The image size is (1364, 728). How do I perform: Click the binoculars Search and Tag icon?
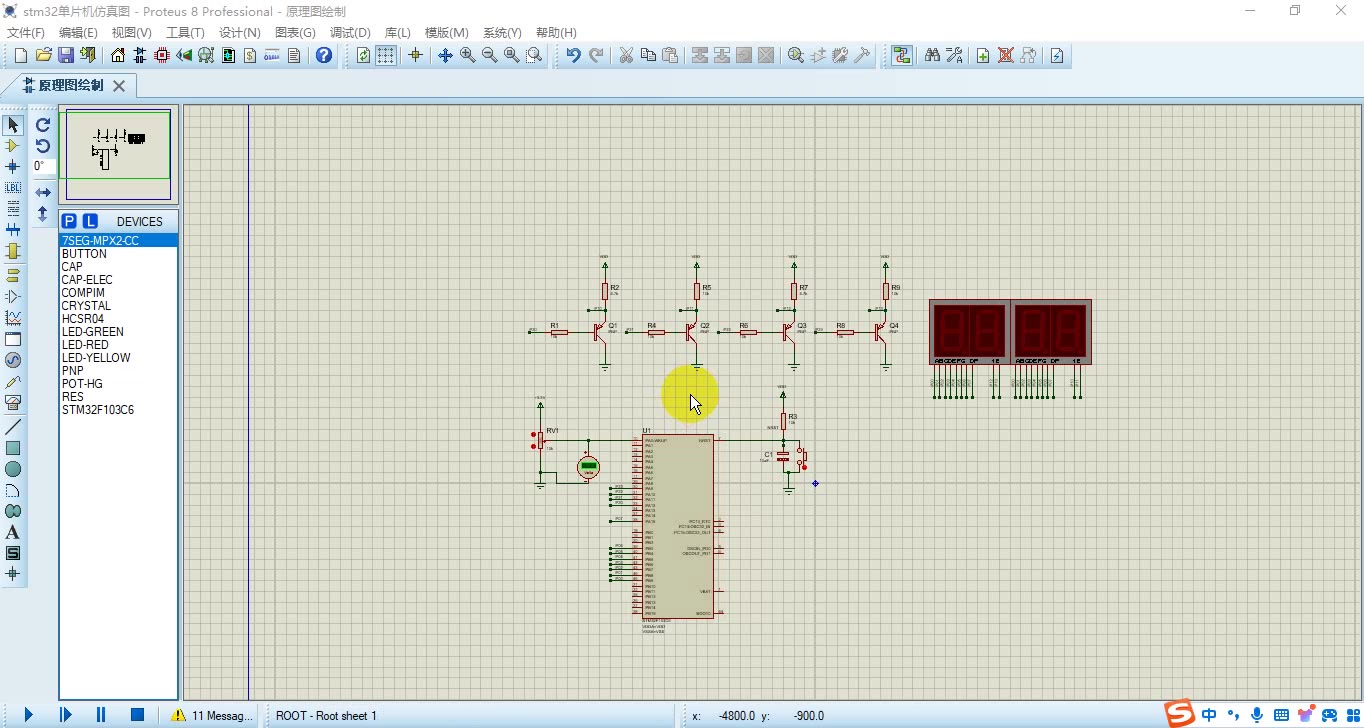tap(932, 55)
